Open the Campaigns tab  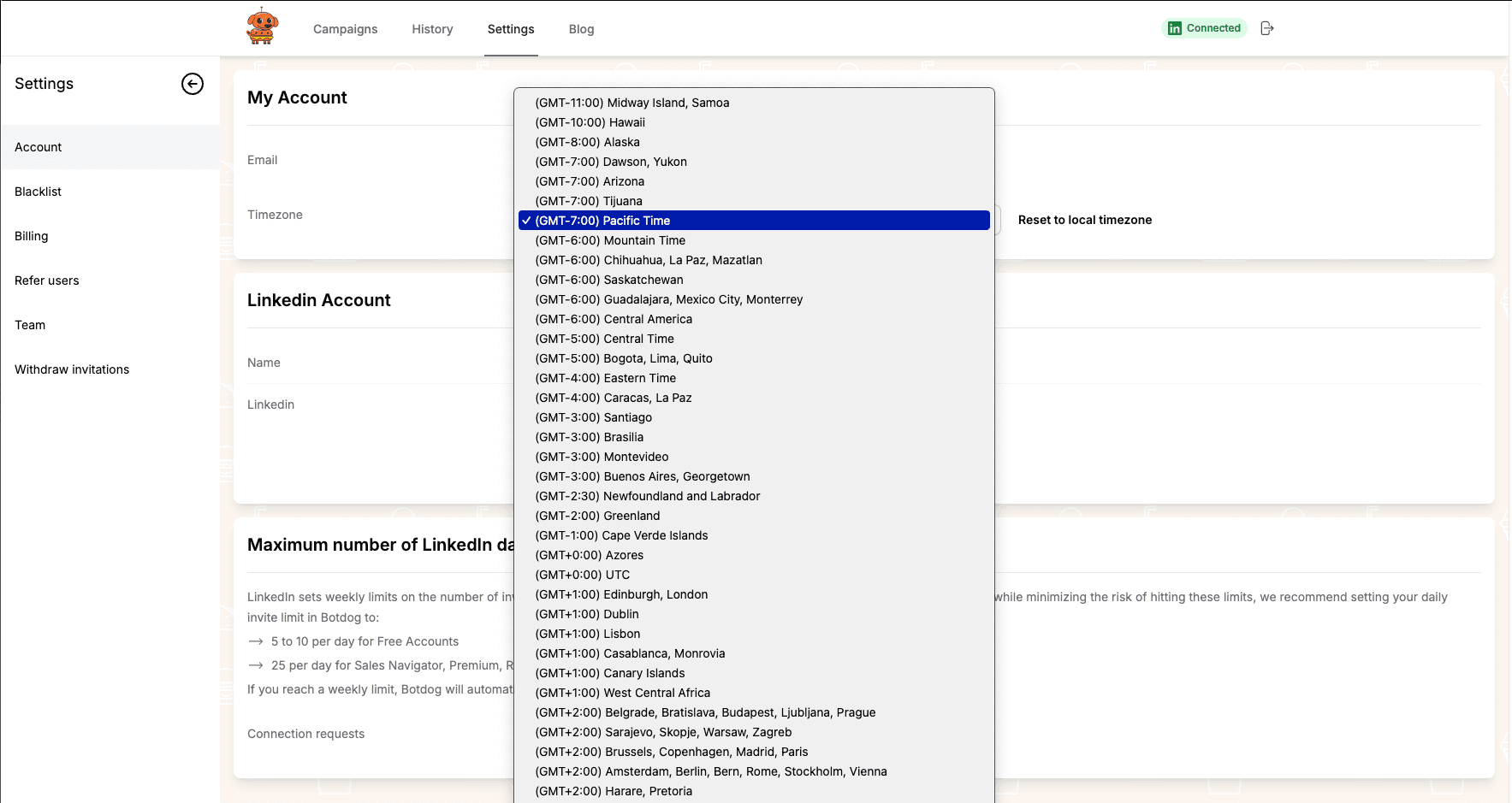pos(345,29)
